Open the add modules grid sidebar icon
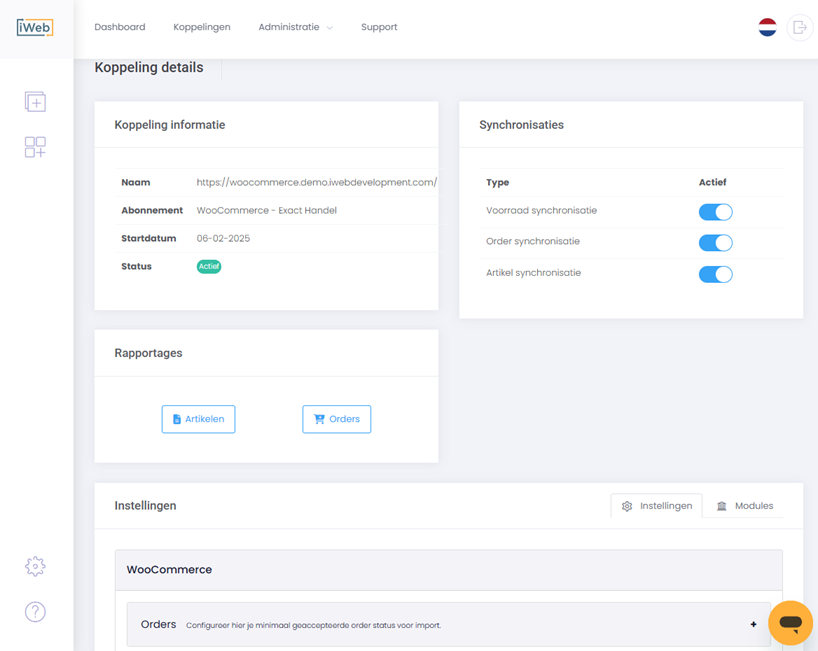Screen dimensions: 818x651 (x=35, y=147)
